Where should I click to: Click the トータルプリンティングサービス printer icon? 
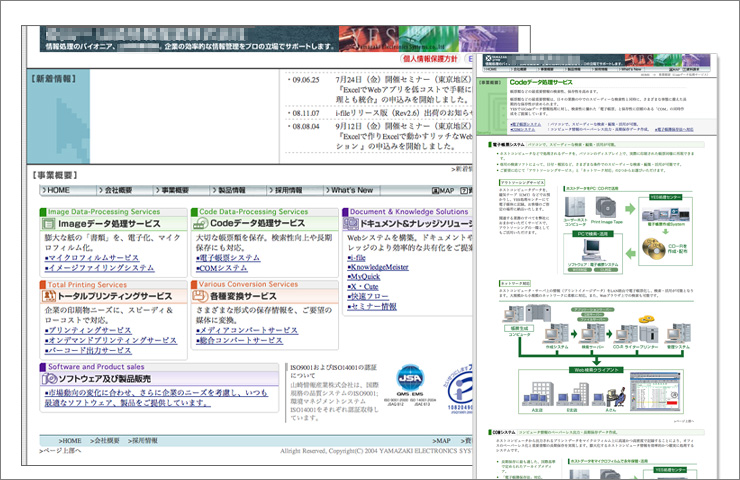pos(49,296)
